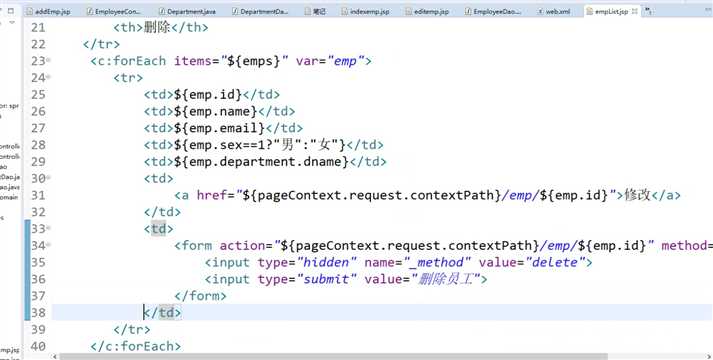
Task: Switch to the indexemp.jsp tab
Action: [366, 11]
